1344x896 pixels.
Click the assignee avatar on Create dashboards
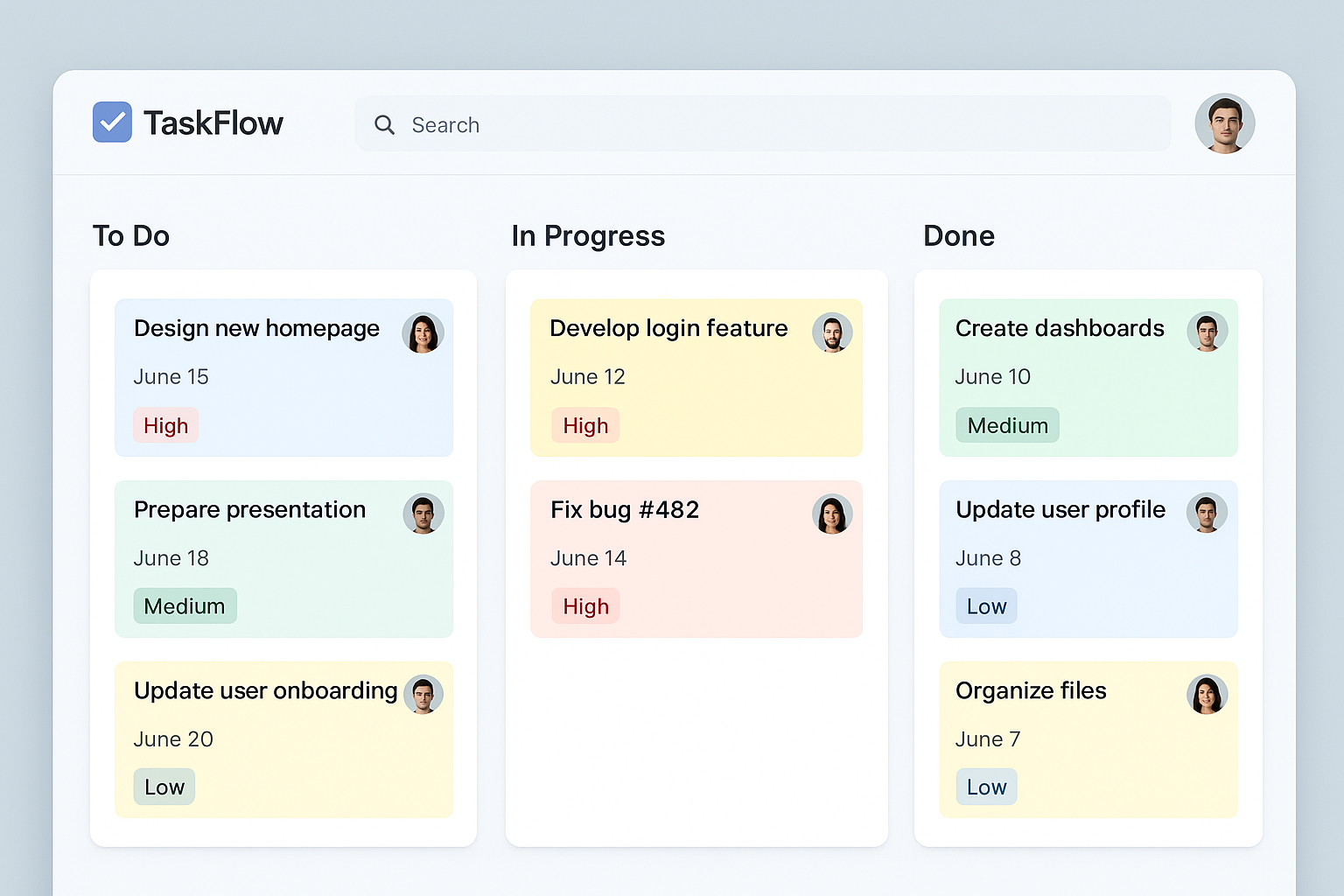point(1207,332)
